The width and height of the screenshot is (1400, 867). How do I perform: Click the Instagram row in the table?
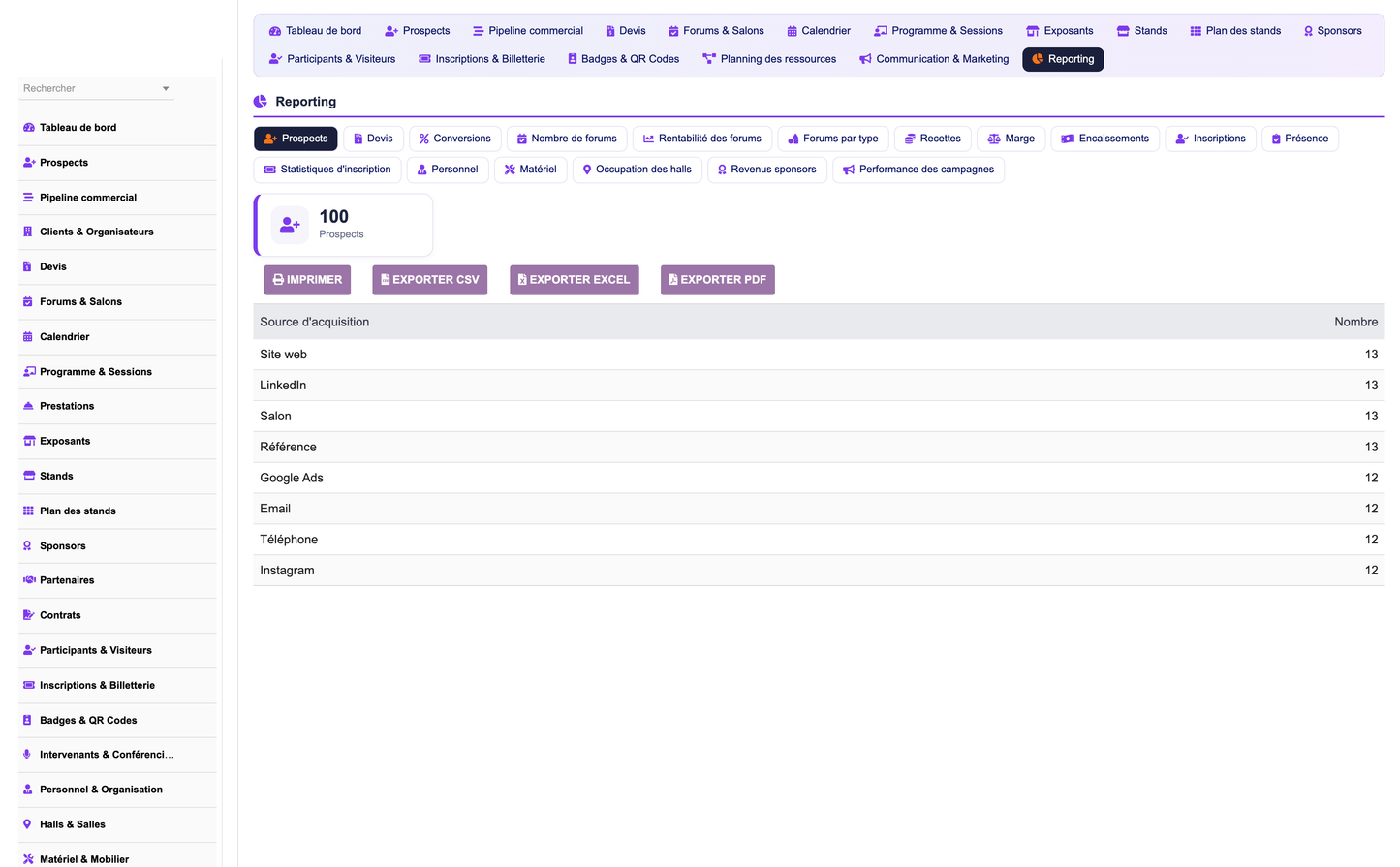click(819, 571)
